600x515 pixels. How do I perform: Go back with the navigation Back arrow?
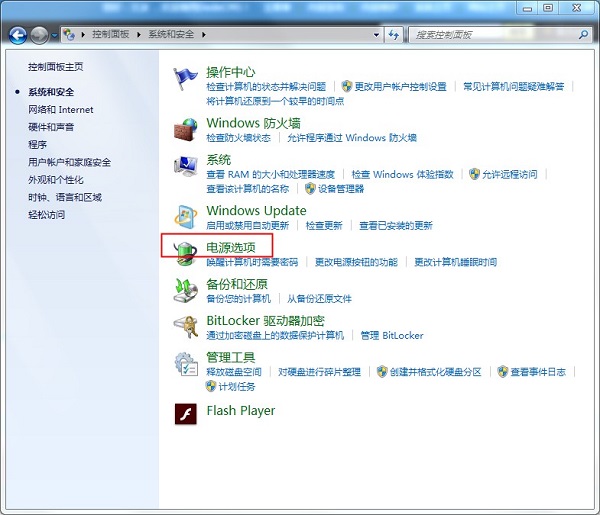point(17,35)
